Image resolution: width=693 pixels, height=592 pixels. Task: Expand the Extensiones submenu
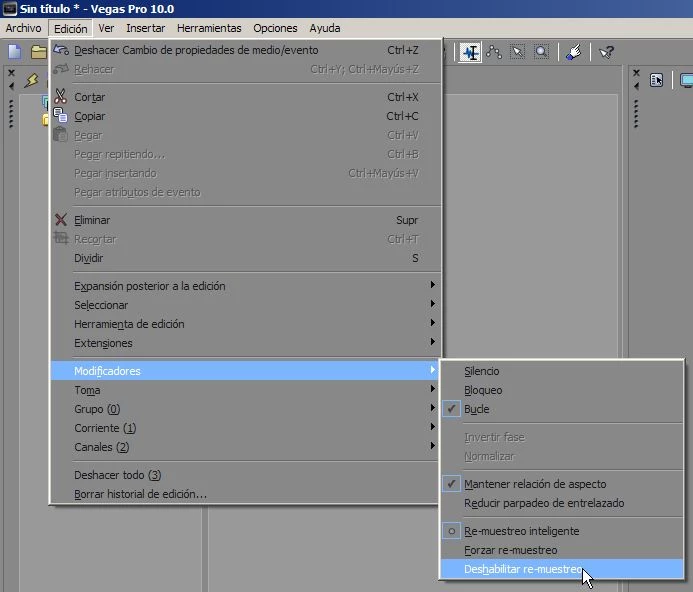click(x=246, y=343)
